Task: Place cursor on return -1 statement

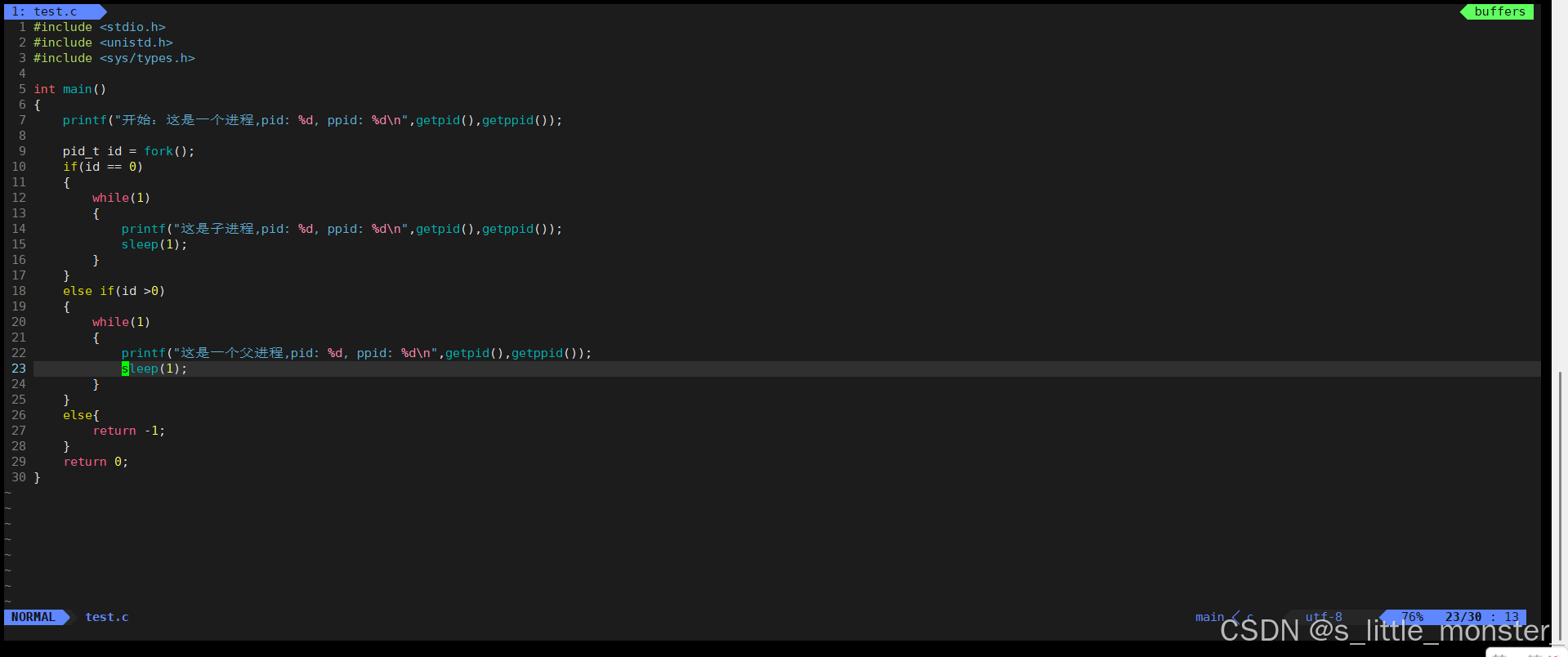Action: click(128, 431)
